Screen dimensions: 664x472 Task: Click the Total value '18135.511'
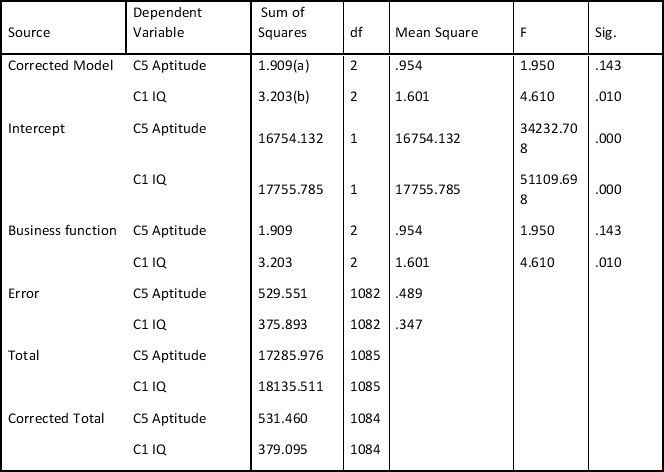click(x=291, y=386)
